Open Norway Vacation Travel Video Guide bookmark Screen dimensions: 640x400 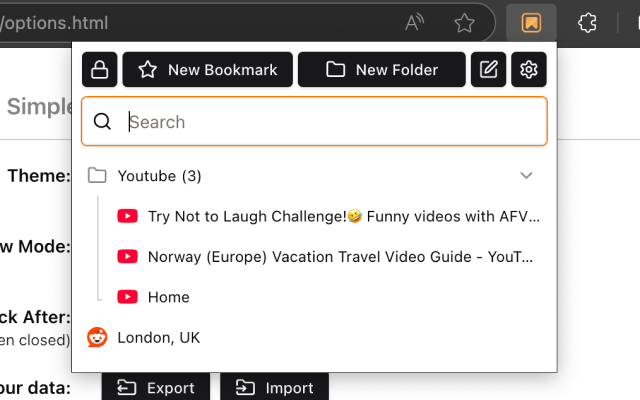tap(340, 257)
